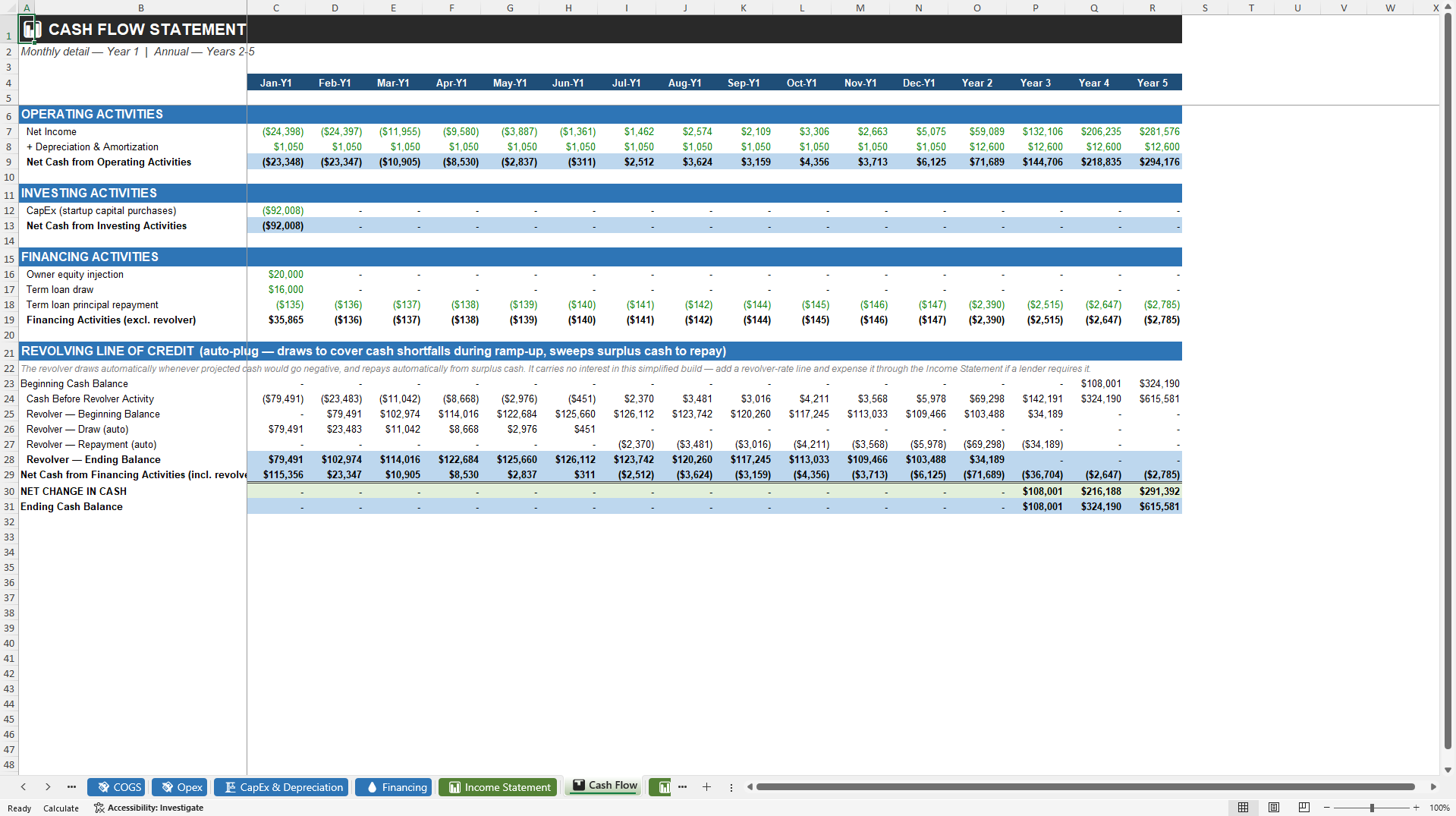Select Revolver — Ending Balance $126,112 cell
1456x816 pixels.
click(568, 459)
